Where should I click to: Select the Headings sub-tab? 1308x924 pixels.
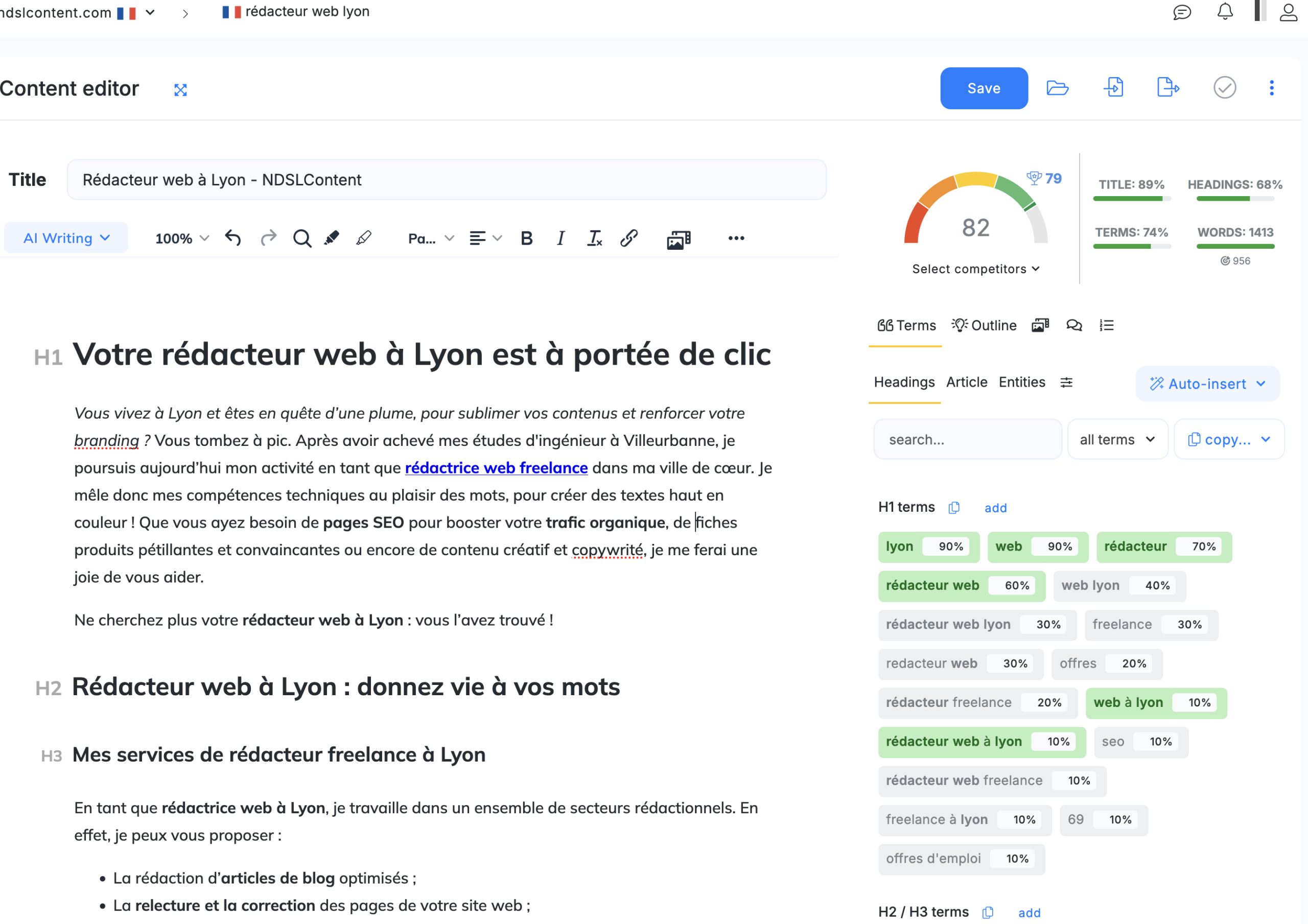904,382
